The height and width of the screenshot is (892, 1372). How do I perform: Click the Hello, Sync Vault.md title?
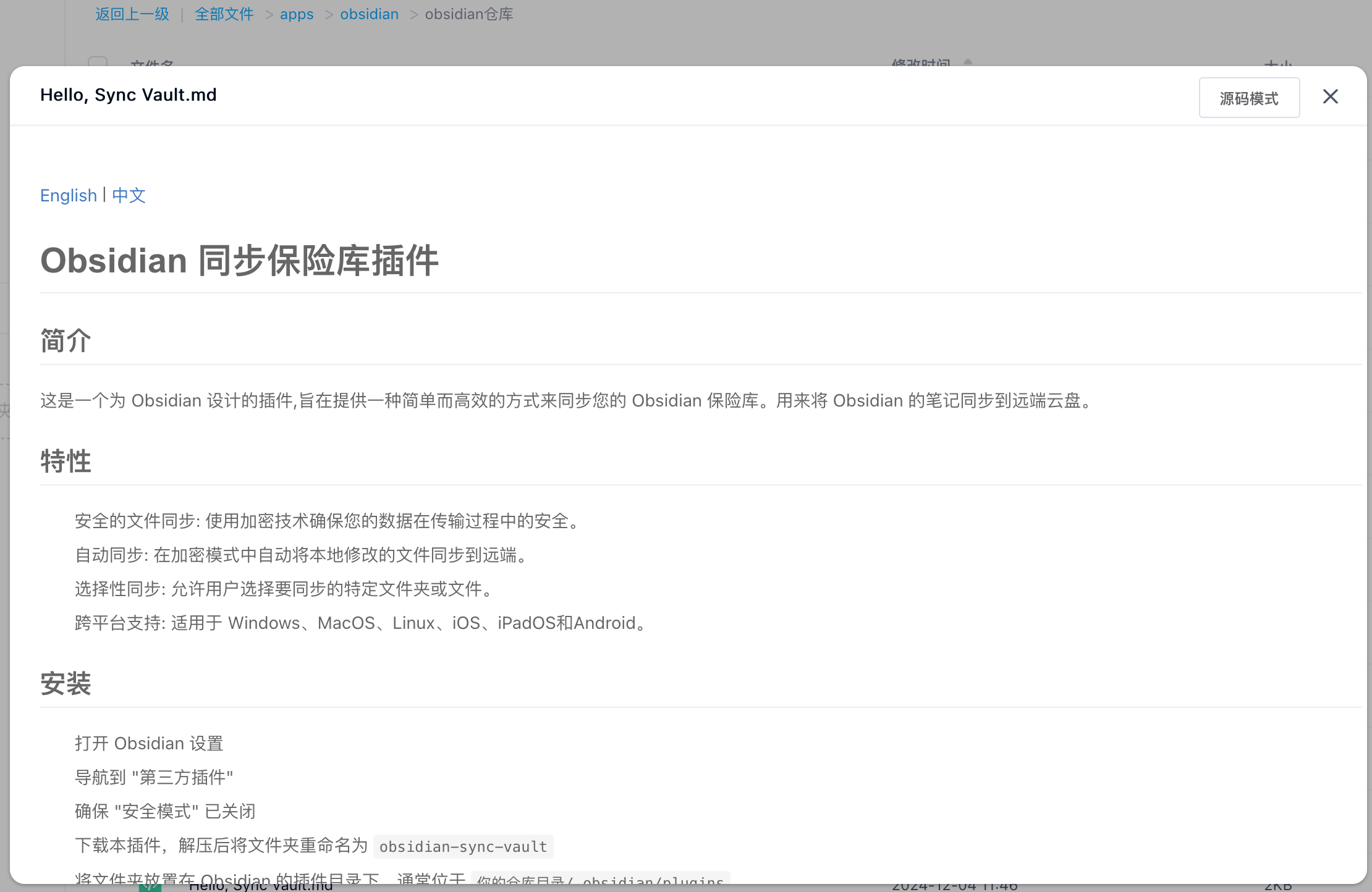click(x=129, y=95)
